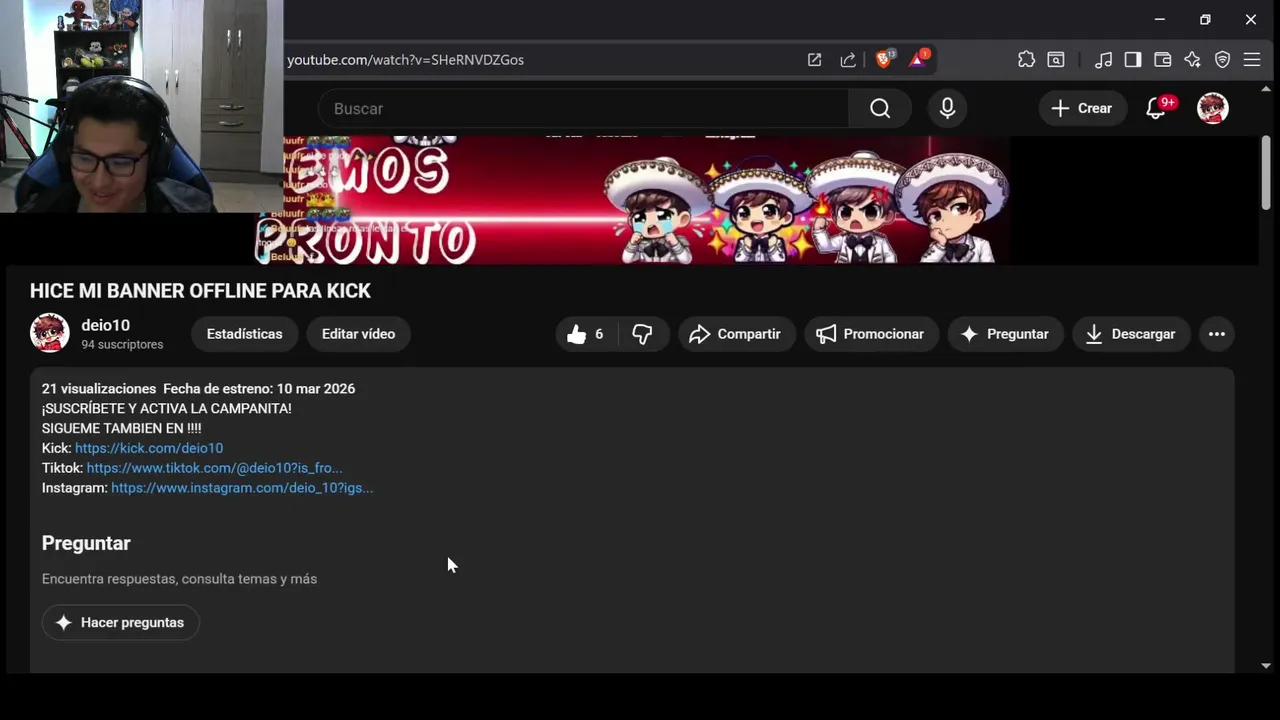Start voice search with microphone icon
The height and width of the screenshot is (720, 1280).
click(x=948, y=108)
